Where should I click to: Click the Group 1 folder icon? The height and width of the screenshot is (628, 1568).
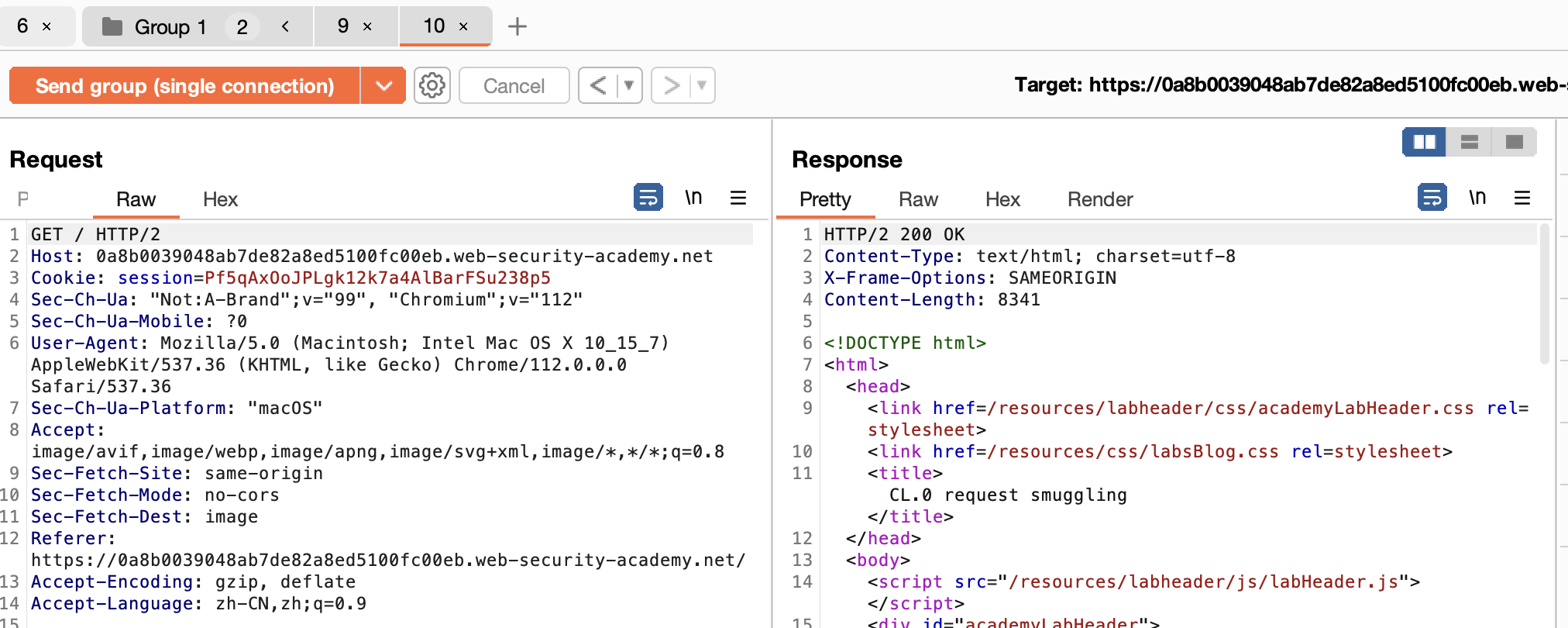(112, 27)
